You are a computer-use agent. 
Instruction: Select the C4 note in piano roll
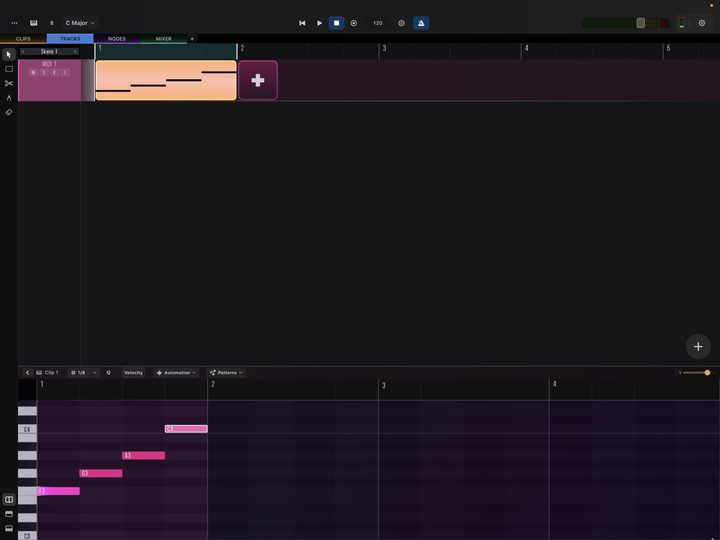186,429
